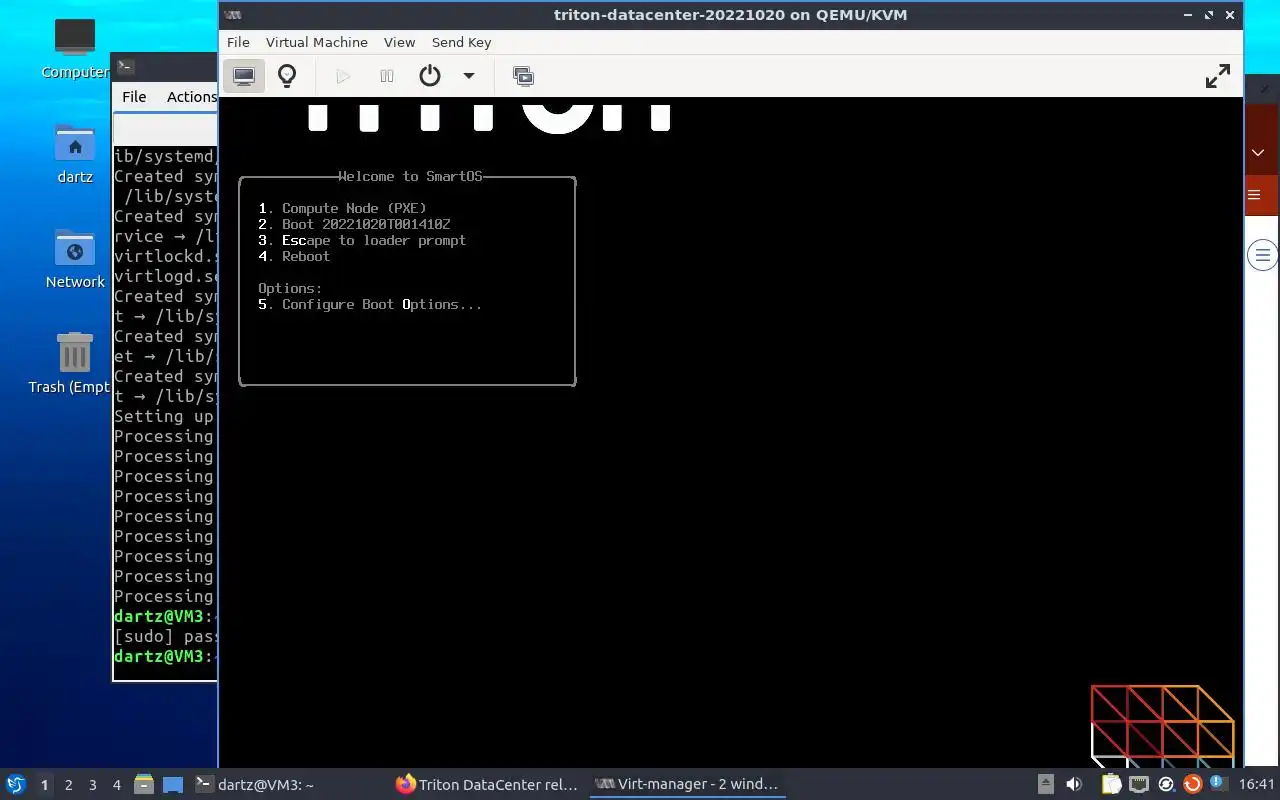Open the manage snapshots icon
Screen dimensions: 1280x800
[x=523, y=76]
